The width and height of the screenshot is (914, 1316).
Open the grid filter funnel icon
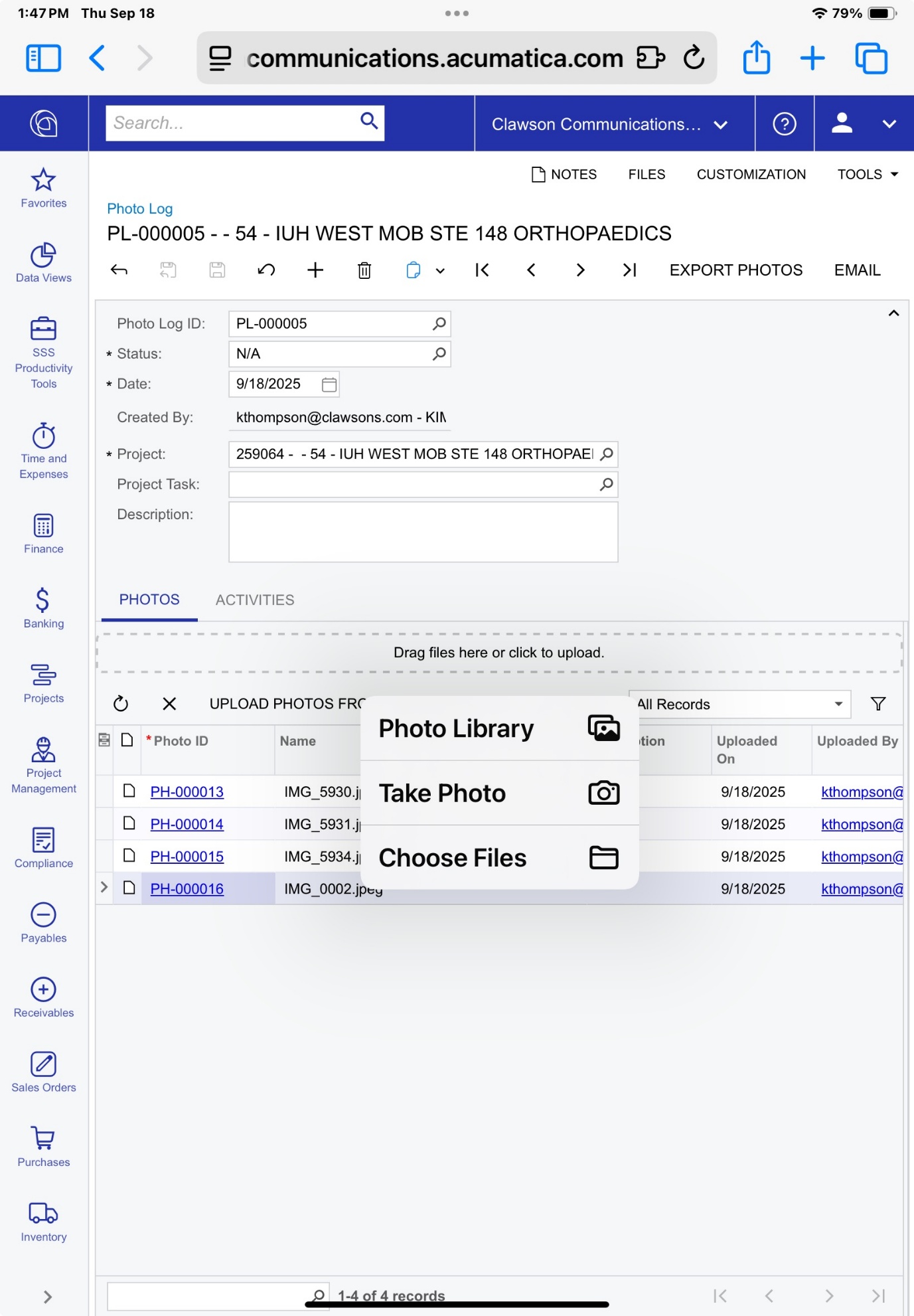coord(878,704)
